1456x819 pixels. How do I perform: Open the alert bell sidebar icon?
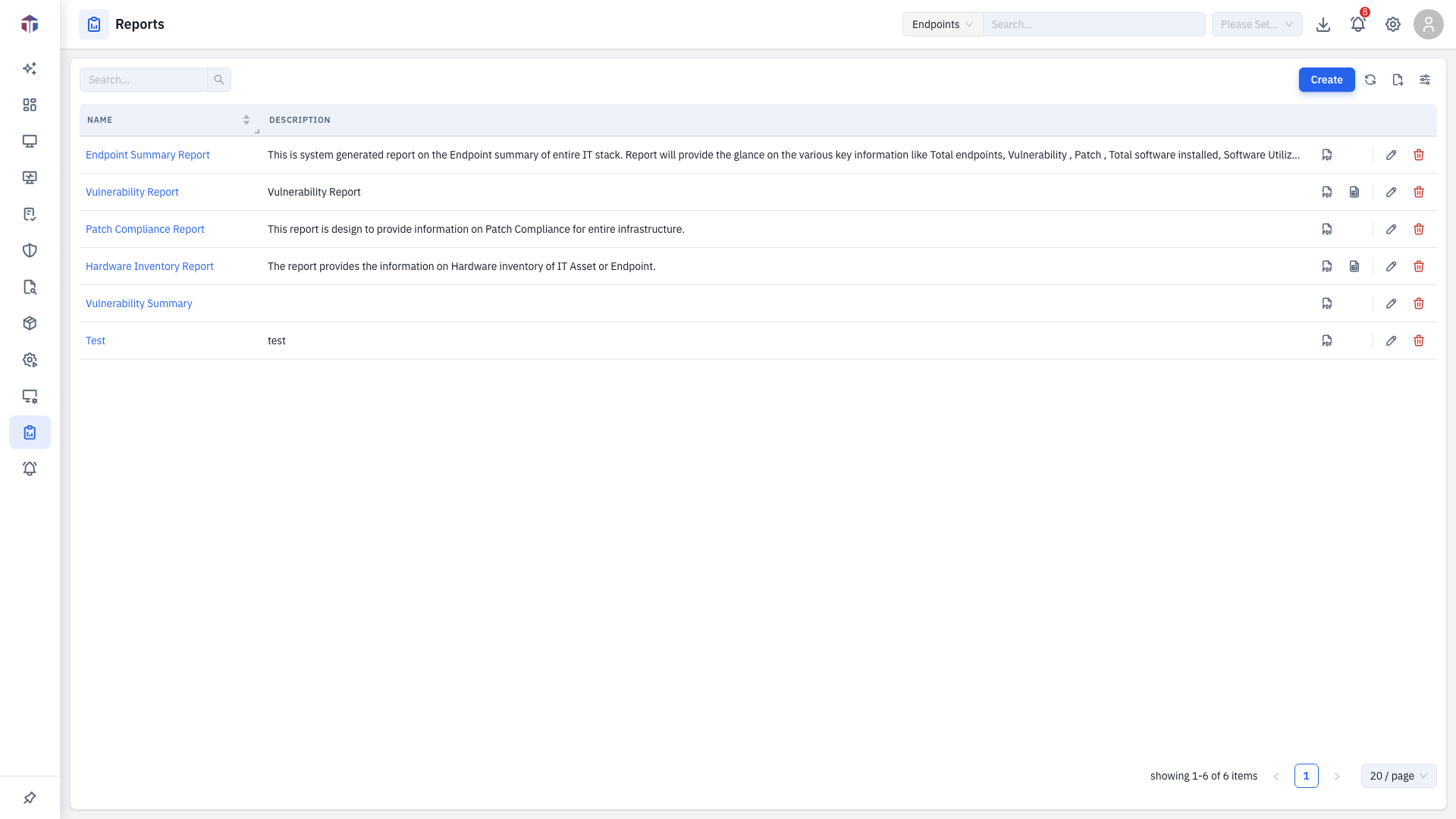coord(30,469)
